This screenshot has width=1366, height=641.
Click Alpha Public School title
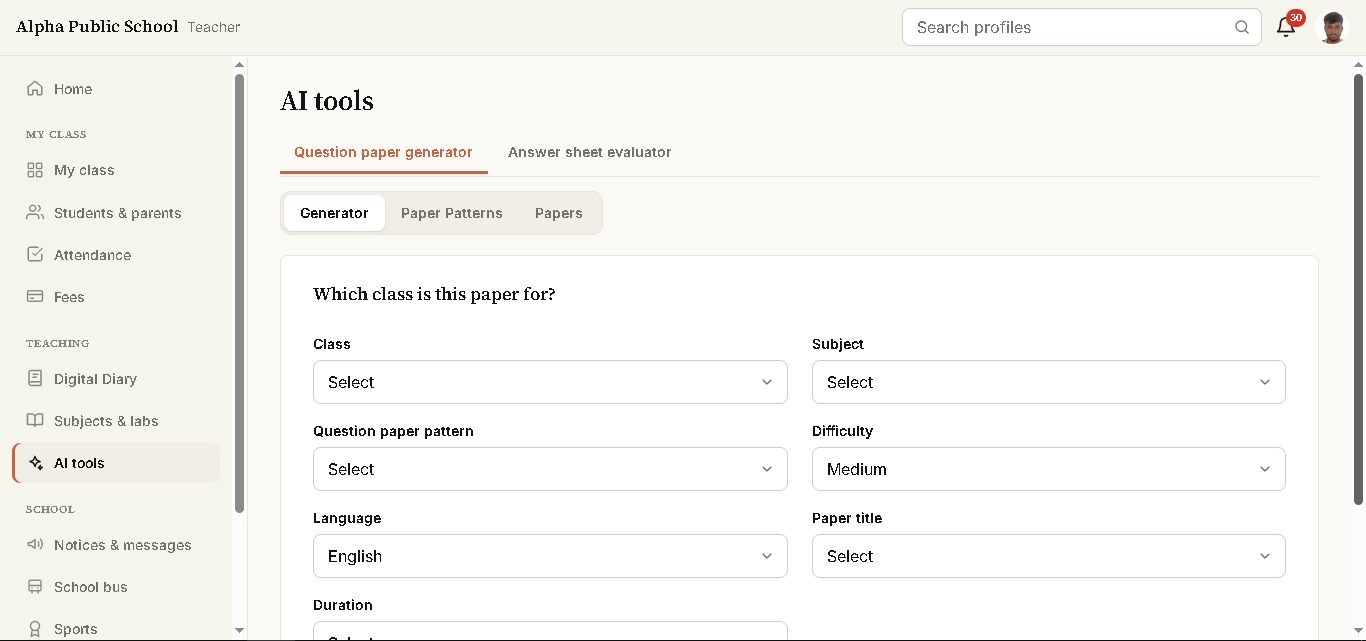[97, 27]
